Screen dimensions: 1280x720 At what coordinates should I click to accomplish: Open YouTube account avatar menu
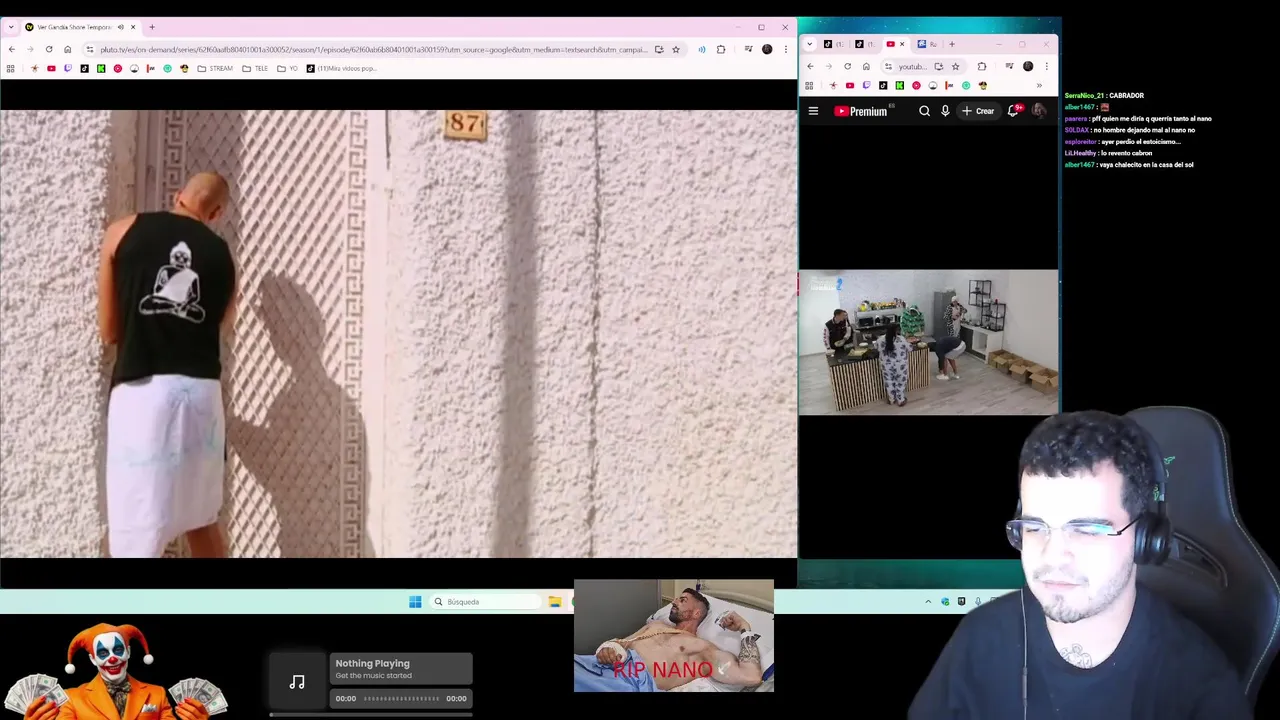[1039, 111]
